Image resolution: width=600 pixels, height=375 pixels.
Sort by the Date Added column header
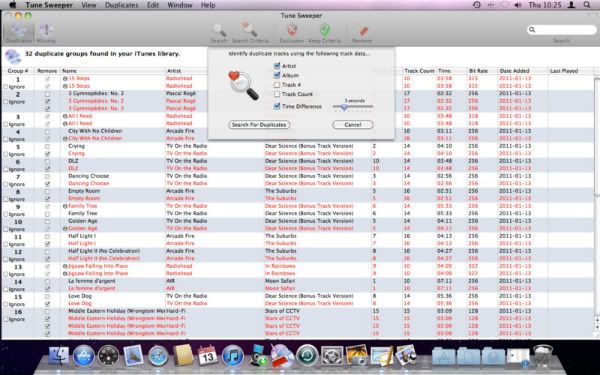coord(523,71)
